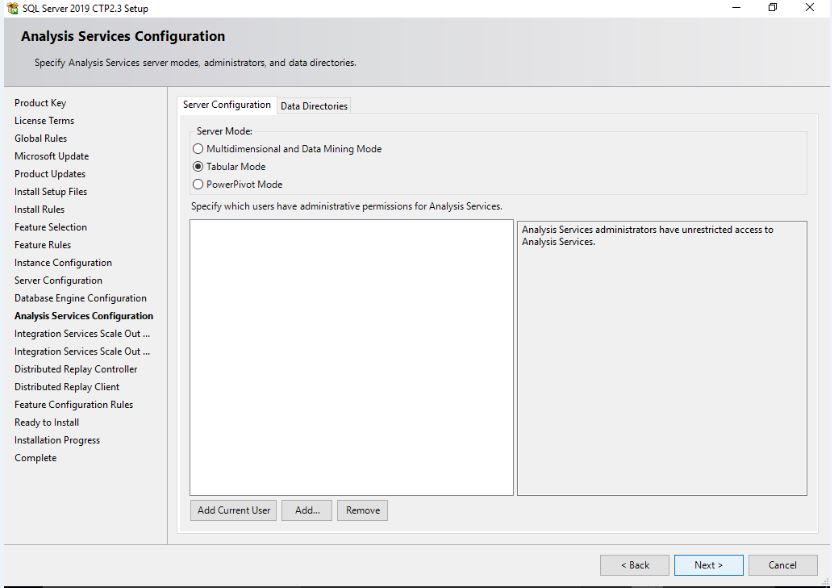The width and height of the screenshot is (832, 588).
Task: Click the Product Updates step
Action: pyautogui.click(x=50, y=174)
